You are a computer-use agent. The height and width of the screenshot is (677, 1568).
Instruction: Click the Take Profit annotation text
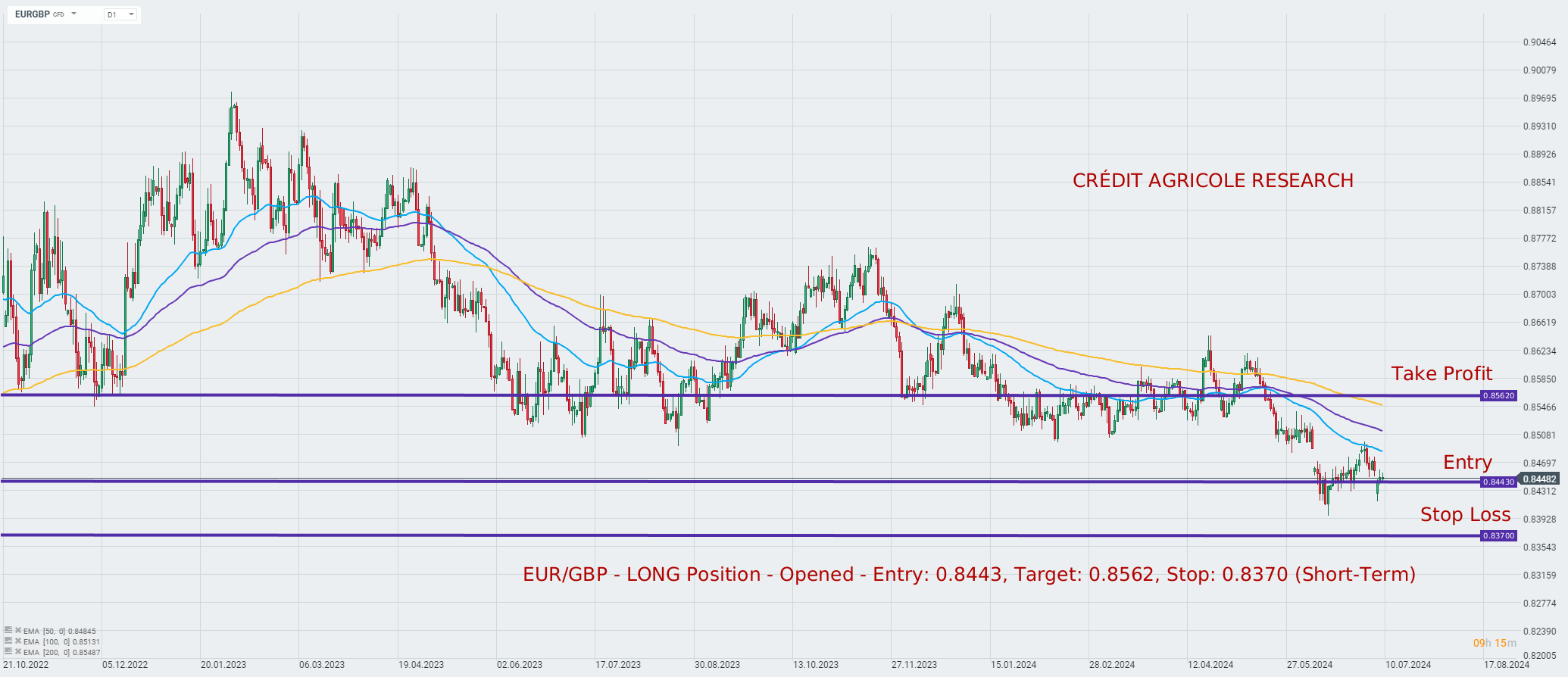1441,373
